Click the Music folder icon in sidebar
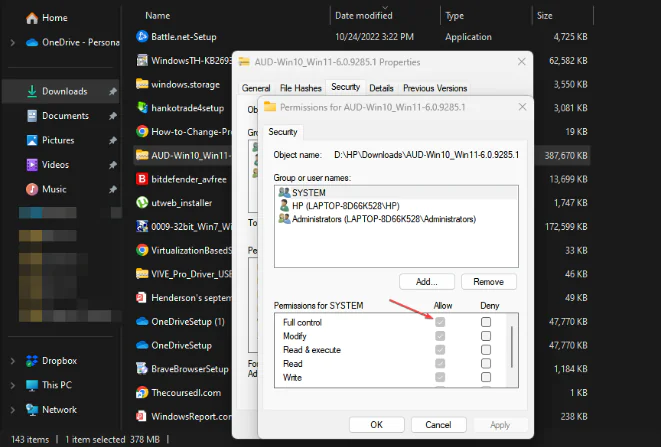Viewport: 662px width, 447px height. (31, 189)
